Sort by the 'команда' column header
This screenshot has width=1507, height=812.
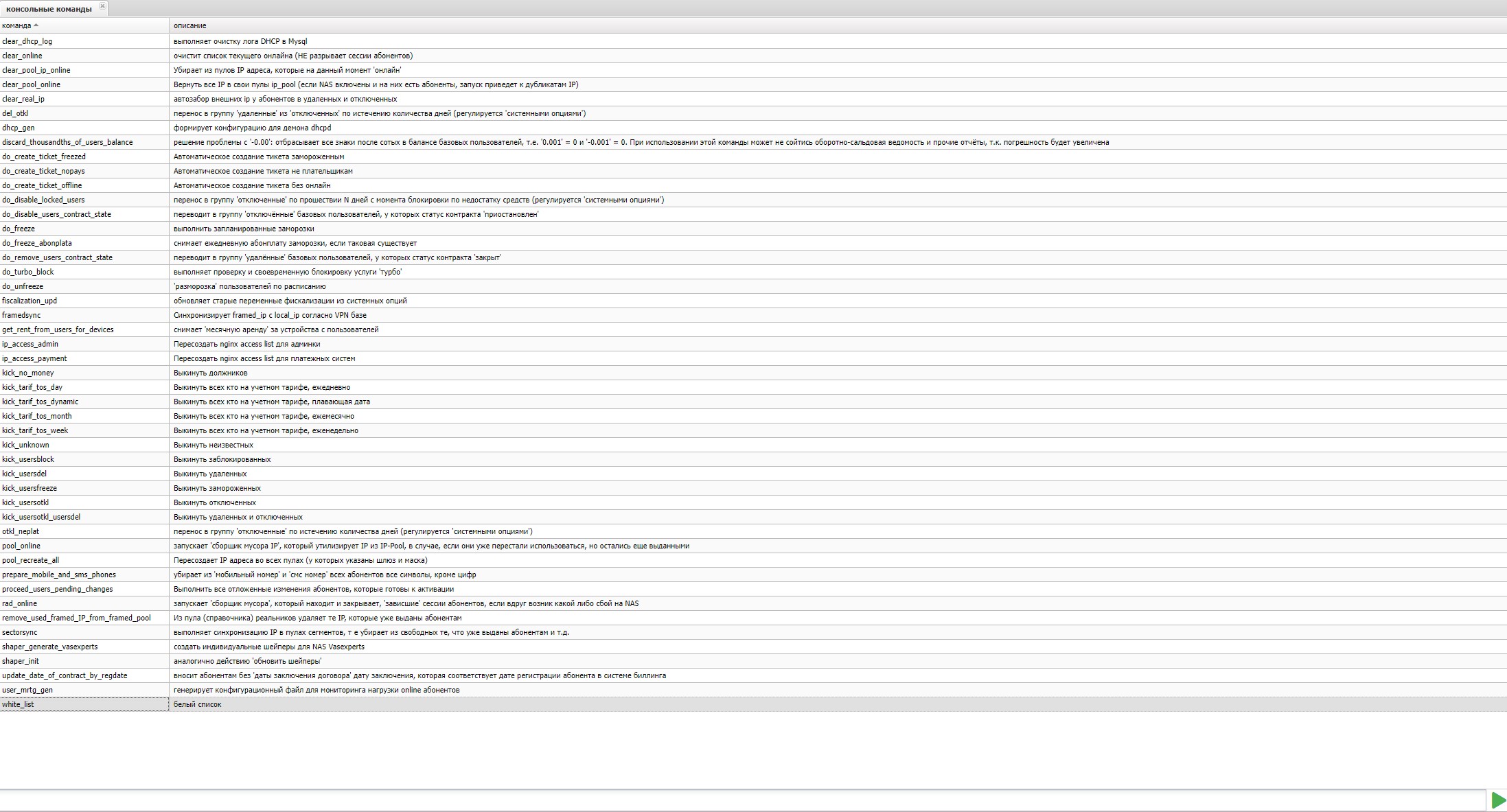(16, 25)
